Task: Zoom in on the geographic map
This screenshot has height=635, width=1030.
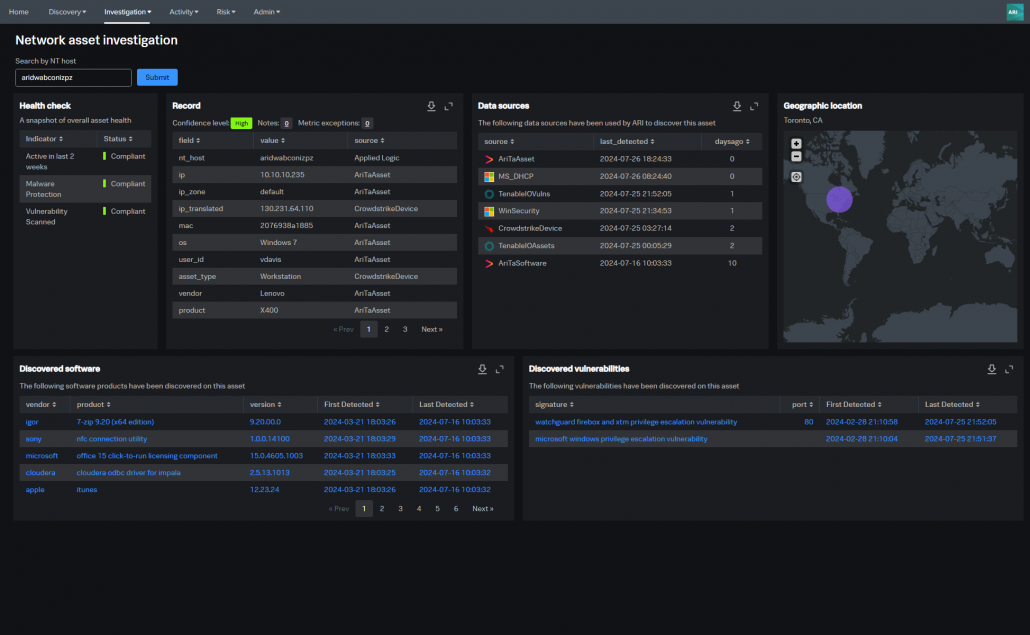Action: pyautogui.click(x=795, y=143)
